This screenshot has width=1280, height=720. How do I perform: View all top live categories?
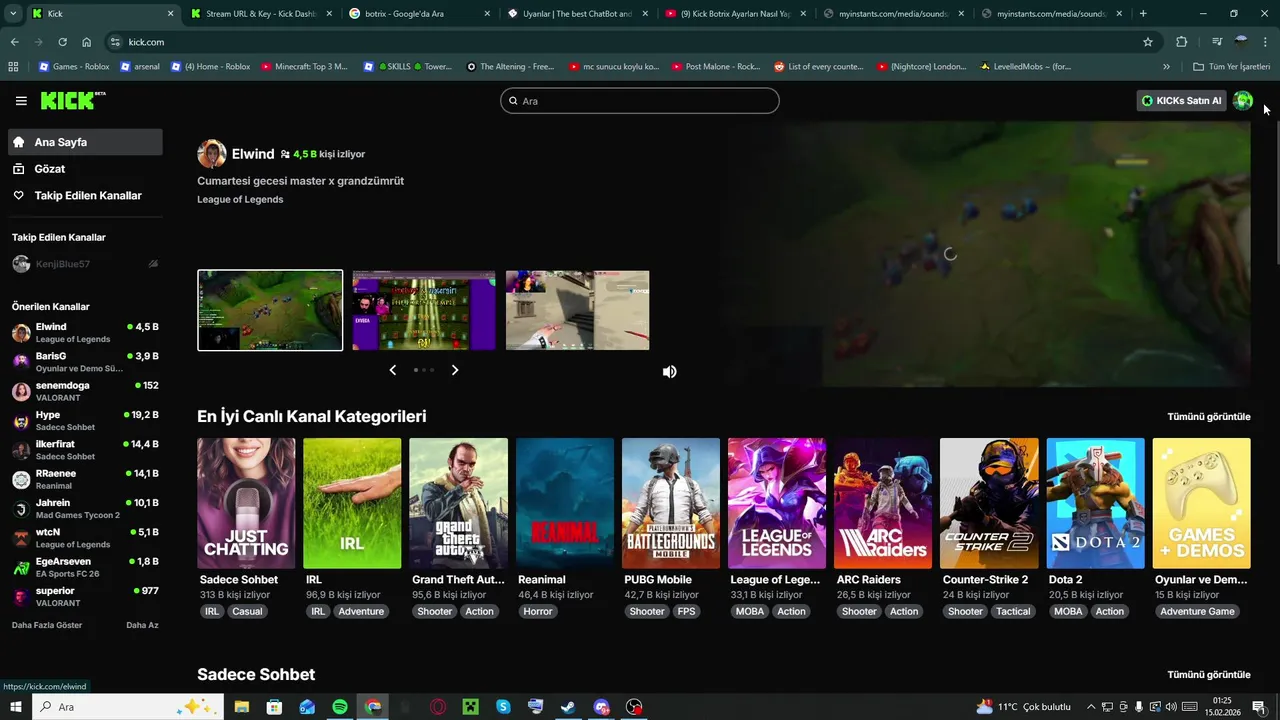(1209, 417)
